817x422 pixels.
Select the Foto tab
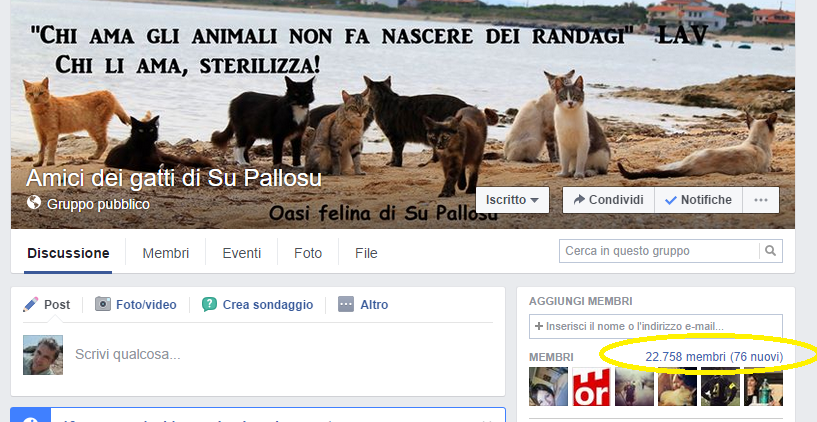(308, 253)
